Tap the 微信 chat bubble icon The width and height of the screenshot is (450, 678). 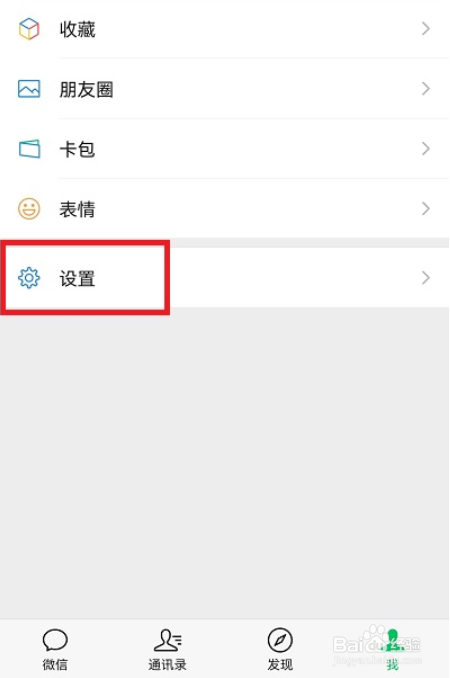coord(55,640)
